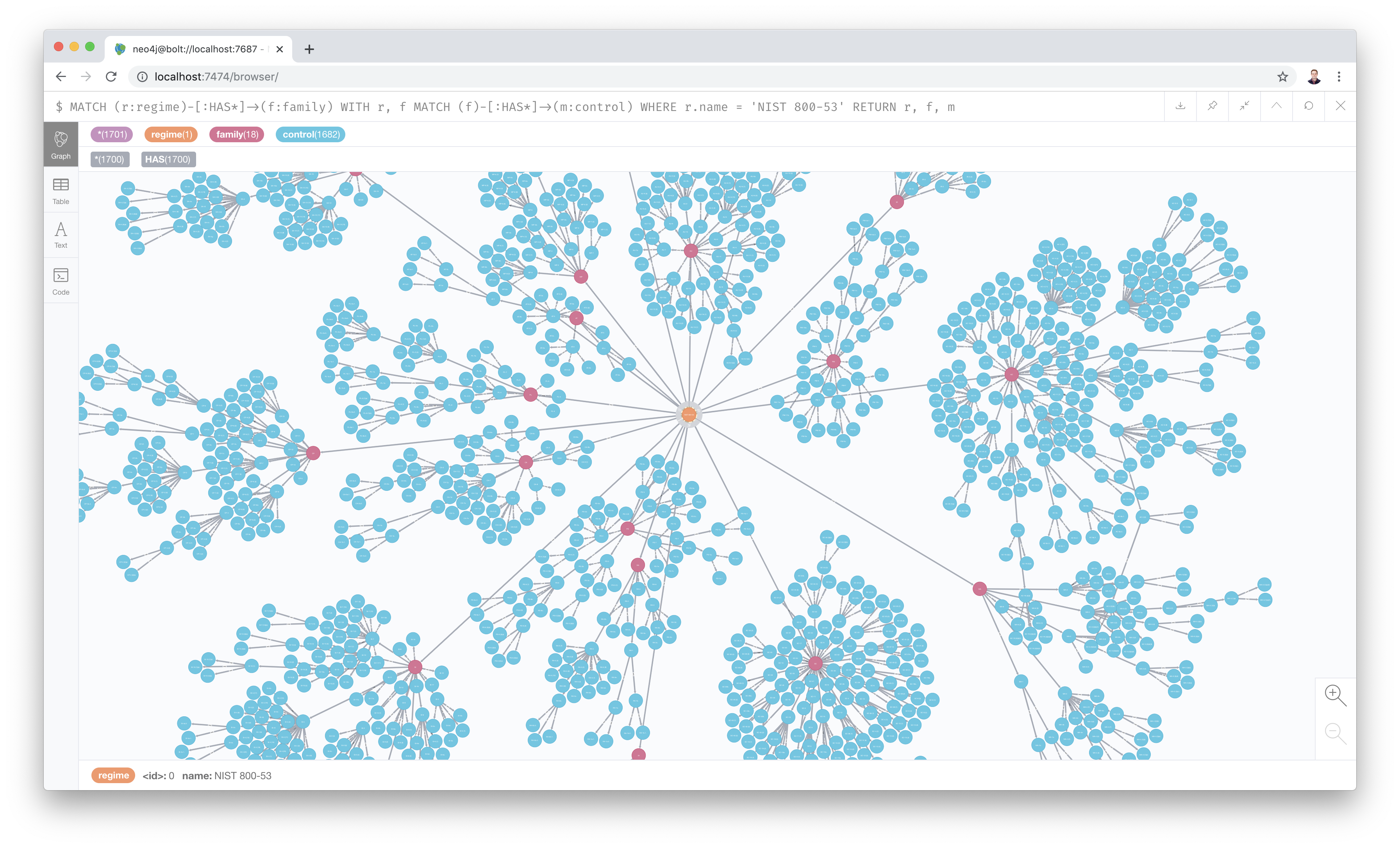Zoom in on the graph
This screenshot has width=1400, height=848.
tap(1335, 694)
